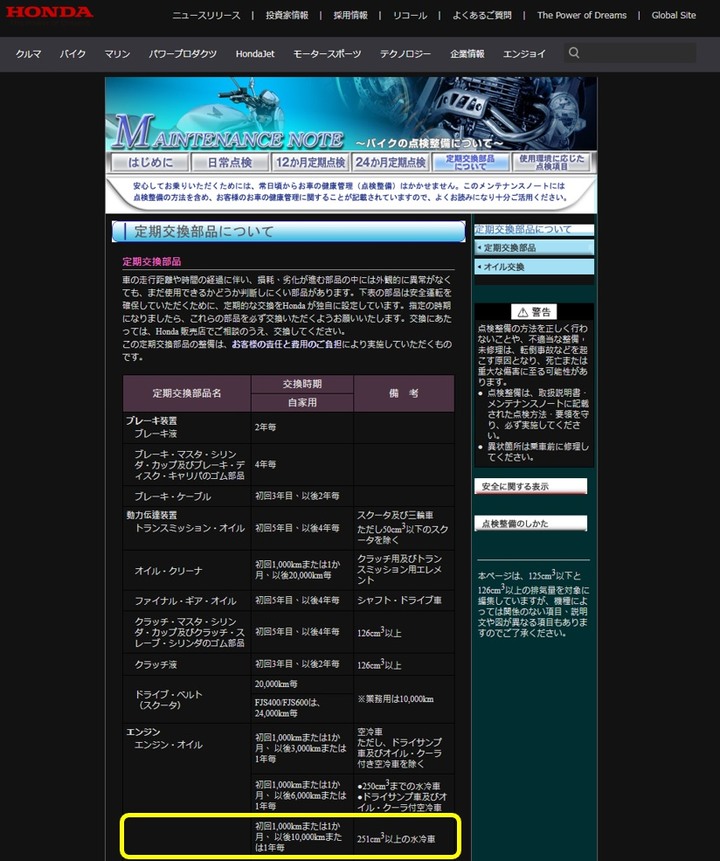The height and width of the screenshot is (861, 720).
Task: Click the HONDA logo
Action: tap(49, 12)
